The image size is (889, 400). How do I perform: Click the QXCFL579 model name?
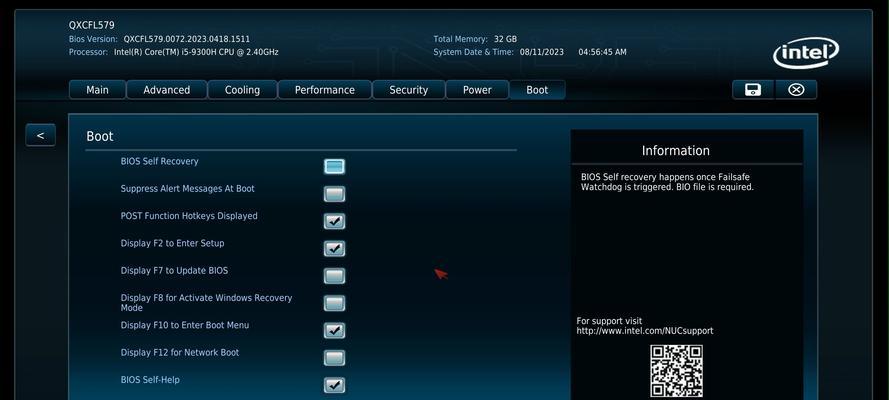click(92, 25)
